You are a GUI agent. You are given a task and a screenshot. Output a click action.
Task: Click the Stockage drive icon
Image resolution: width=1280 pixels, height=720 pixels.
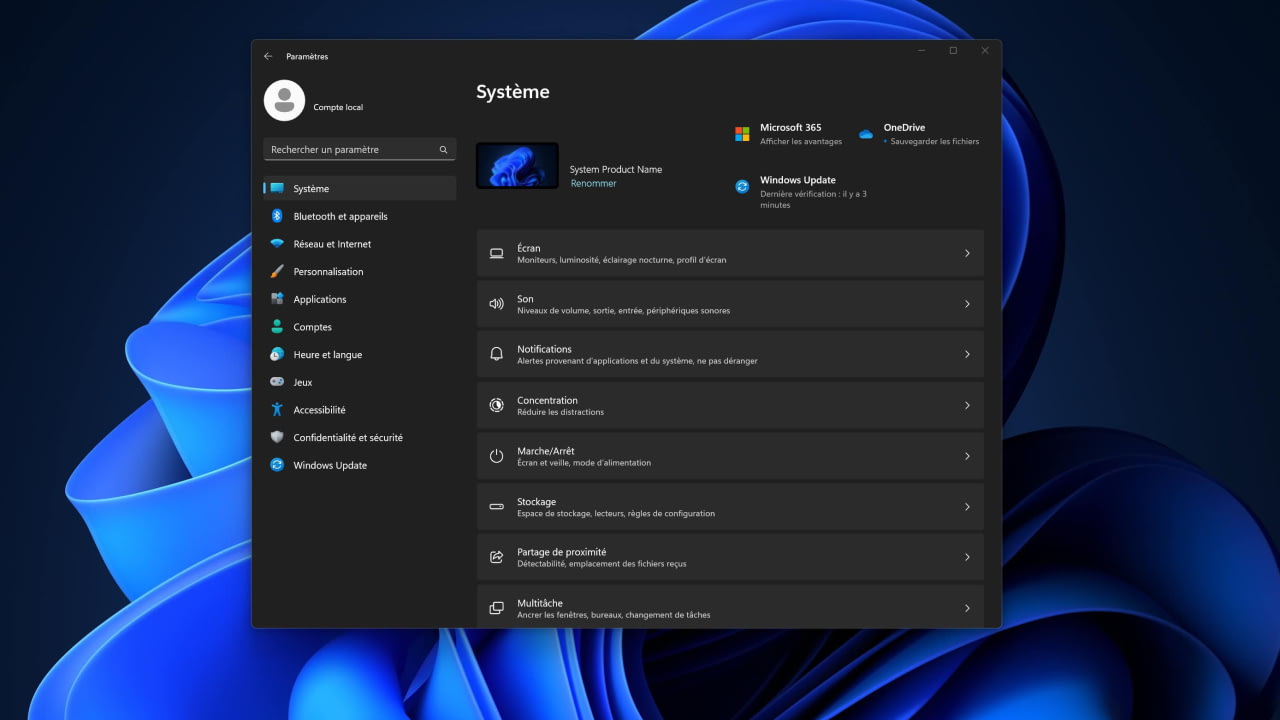pyautogui.click(x=496, y=507)
